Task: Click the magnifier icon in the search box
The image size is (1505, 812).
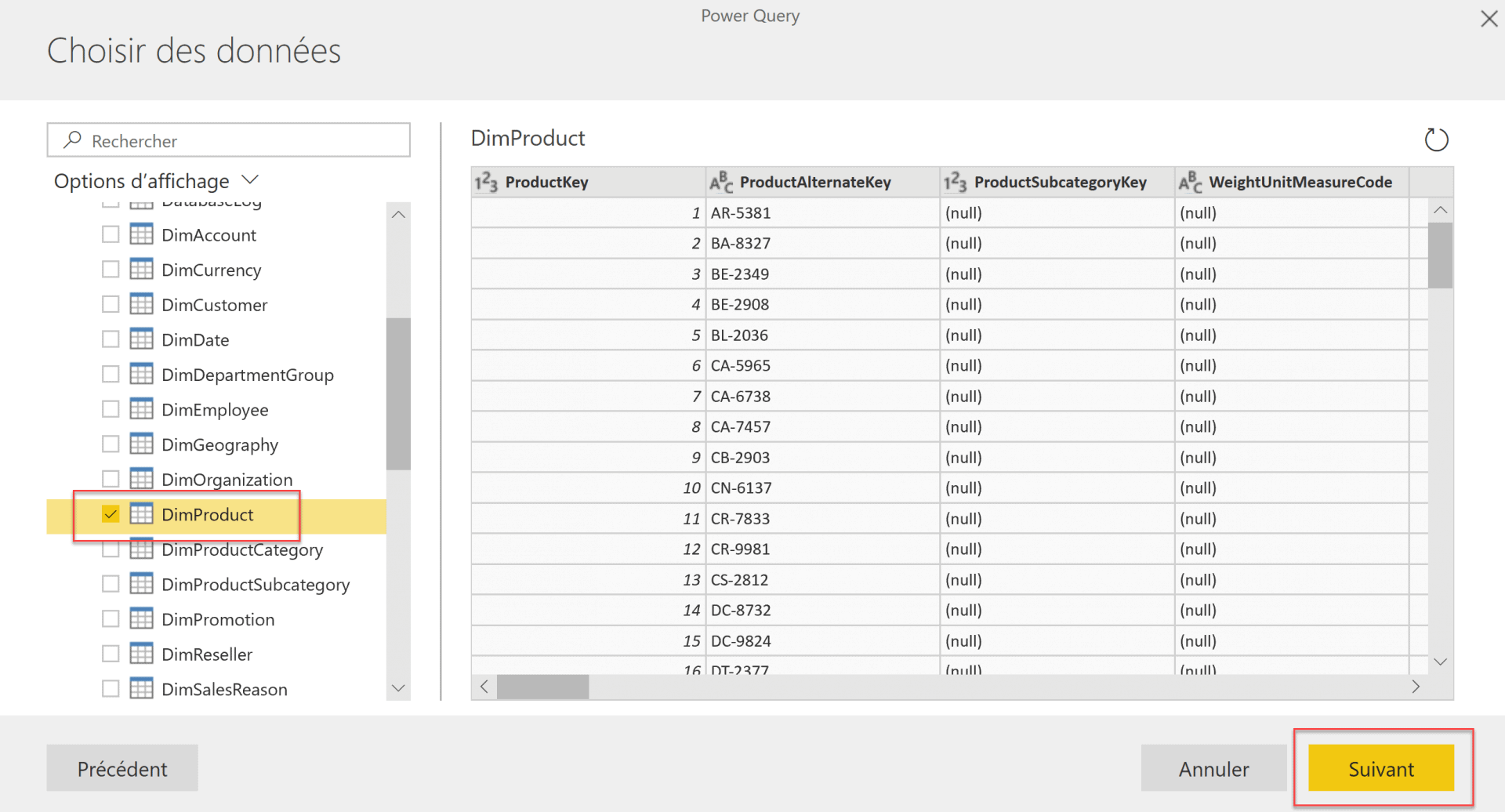Action: 71,140
